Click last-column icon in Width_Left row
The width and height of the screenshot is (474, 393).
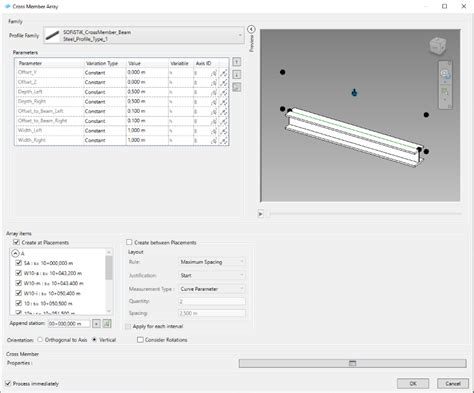point(224,131)
